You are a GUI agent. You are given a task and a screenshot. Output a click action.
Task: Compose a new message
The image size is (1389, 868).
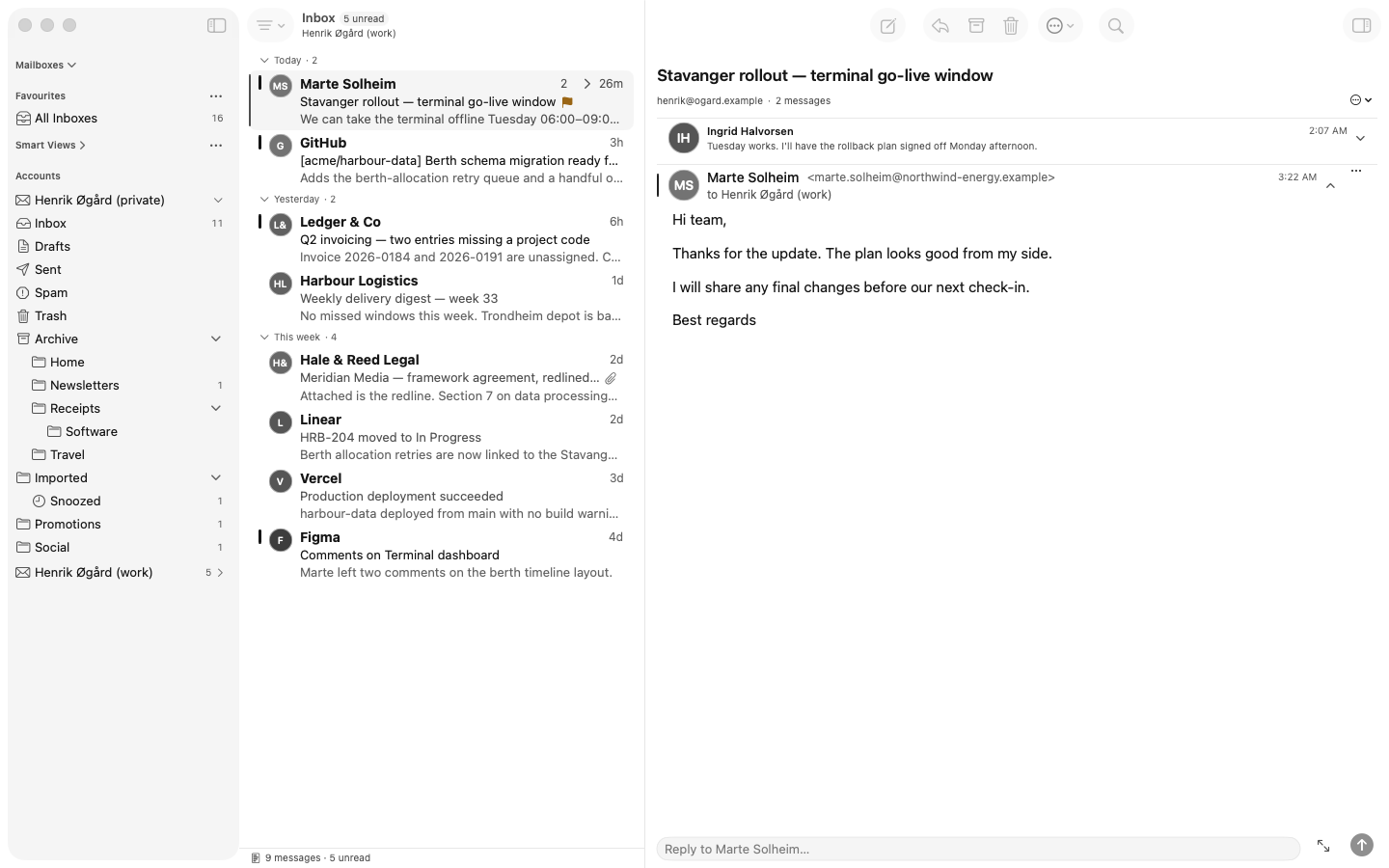tap(887, 26)
